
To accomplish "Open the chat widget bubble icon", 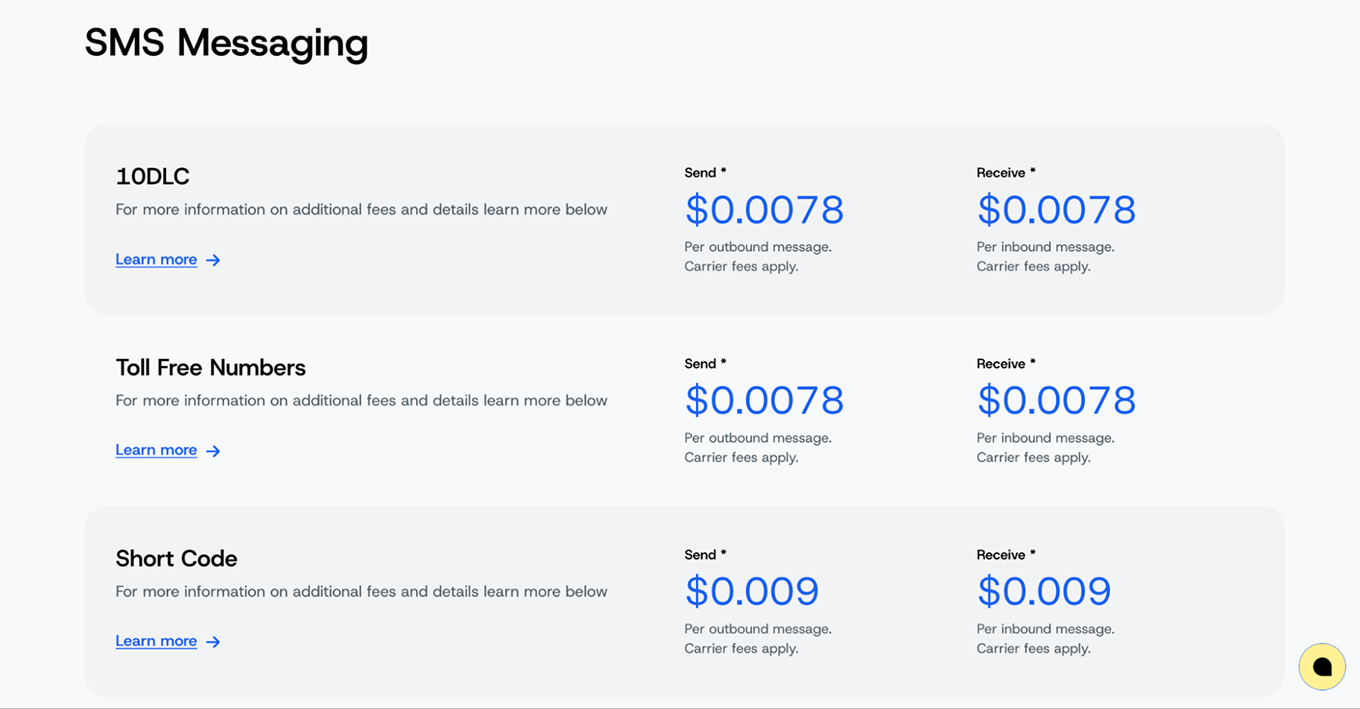I will coord(1322,667).
